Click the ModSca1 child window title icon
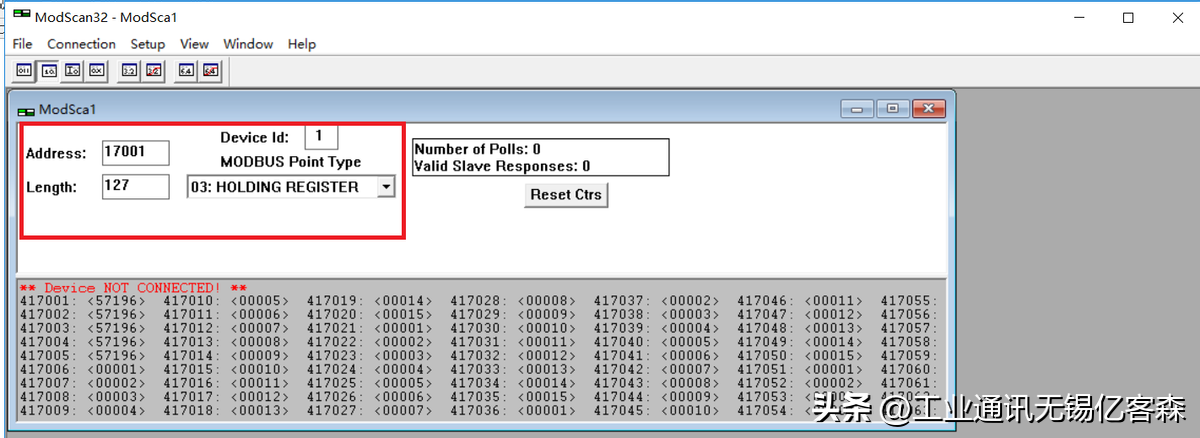Screen dimensions: 1200x438 click(x=26, y=109)
